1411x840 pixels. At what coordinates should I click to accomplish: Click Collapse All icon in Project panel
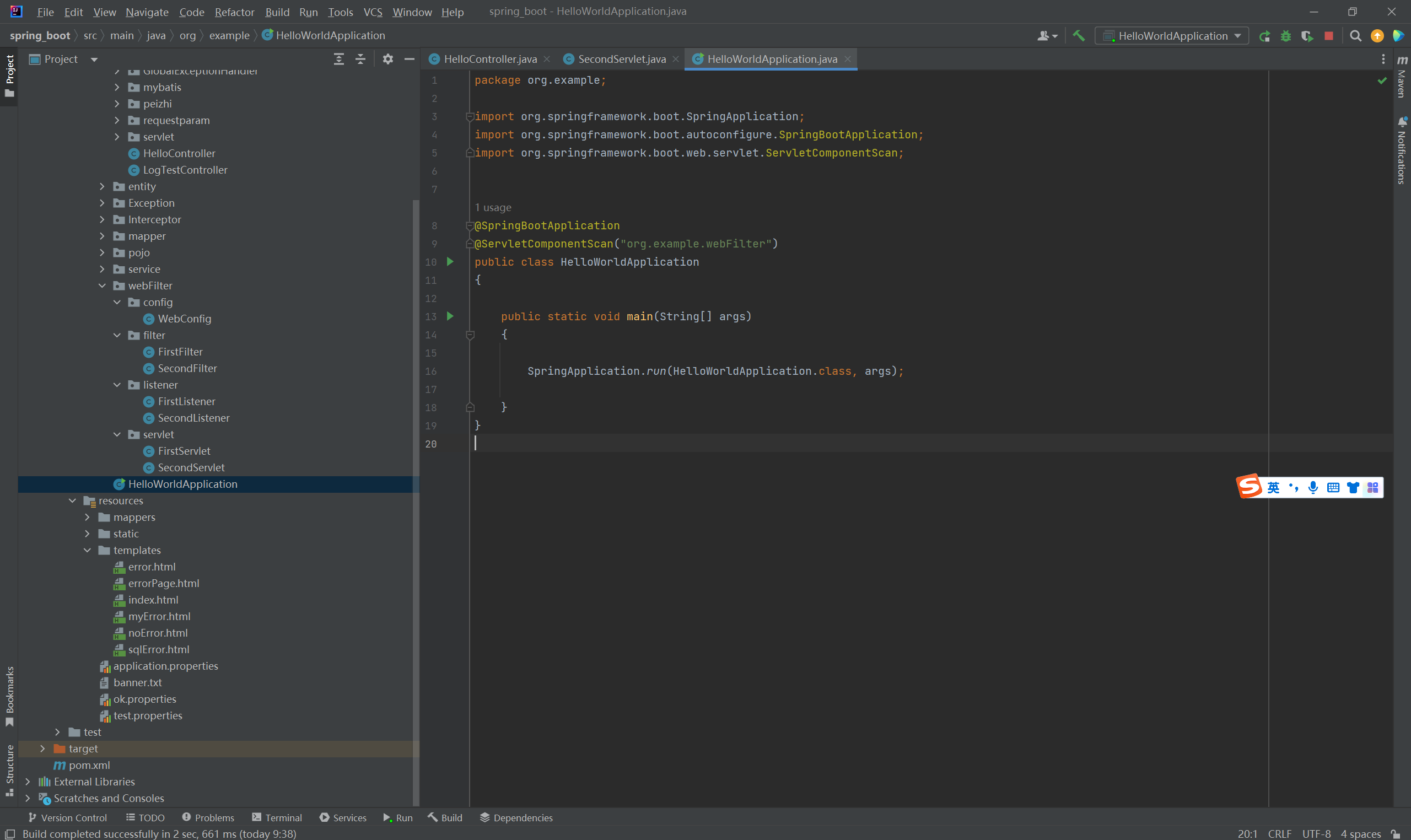tap(360, 59)
